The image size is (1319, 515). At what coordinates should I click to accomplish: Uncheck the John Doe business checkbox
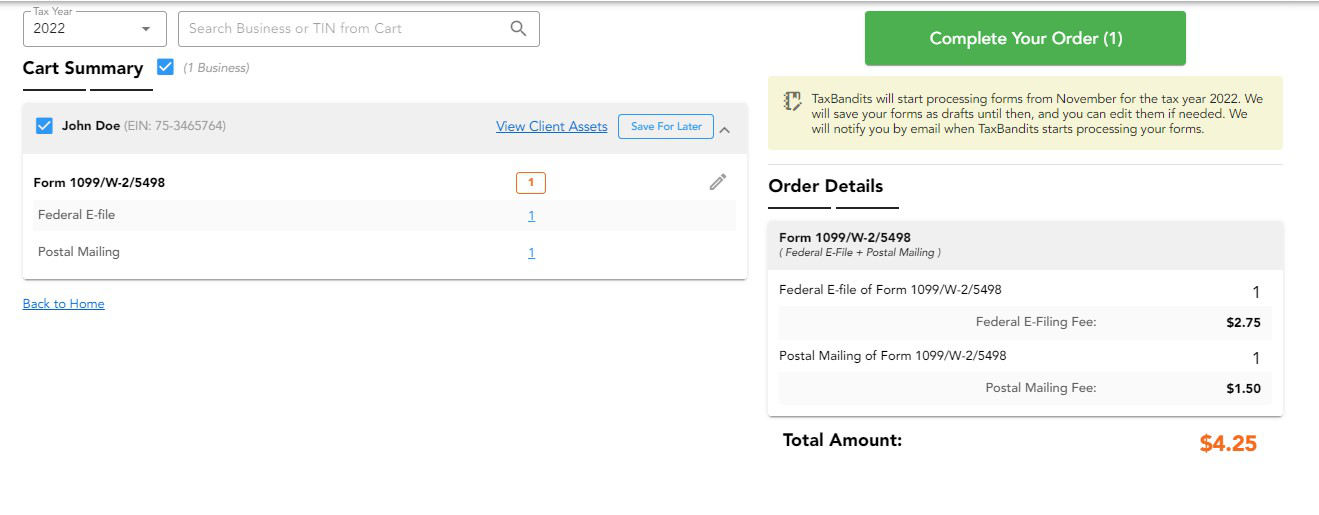(44, 126)
